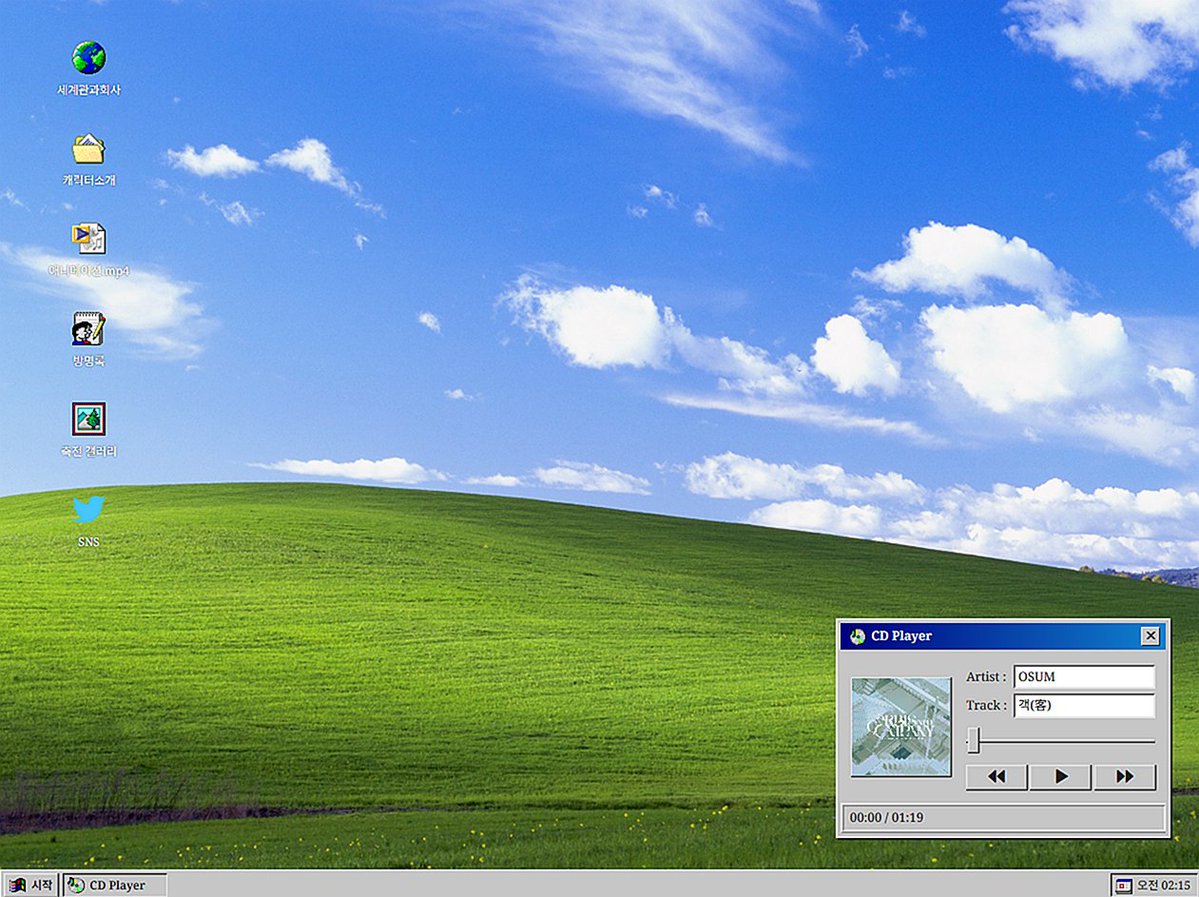Open the 세계관과회사 globe desktop icon
1199x897 pixels.
(x=89, y=59)
